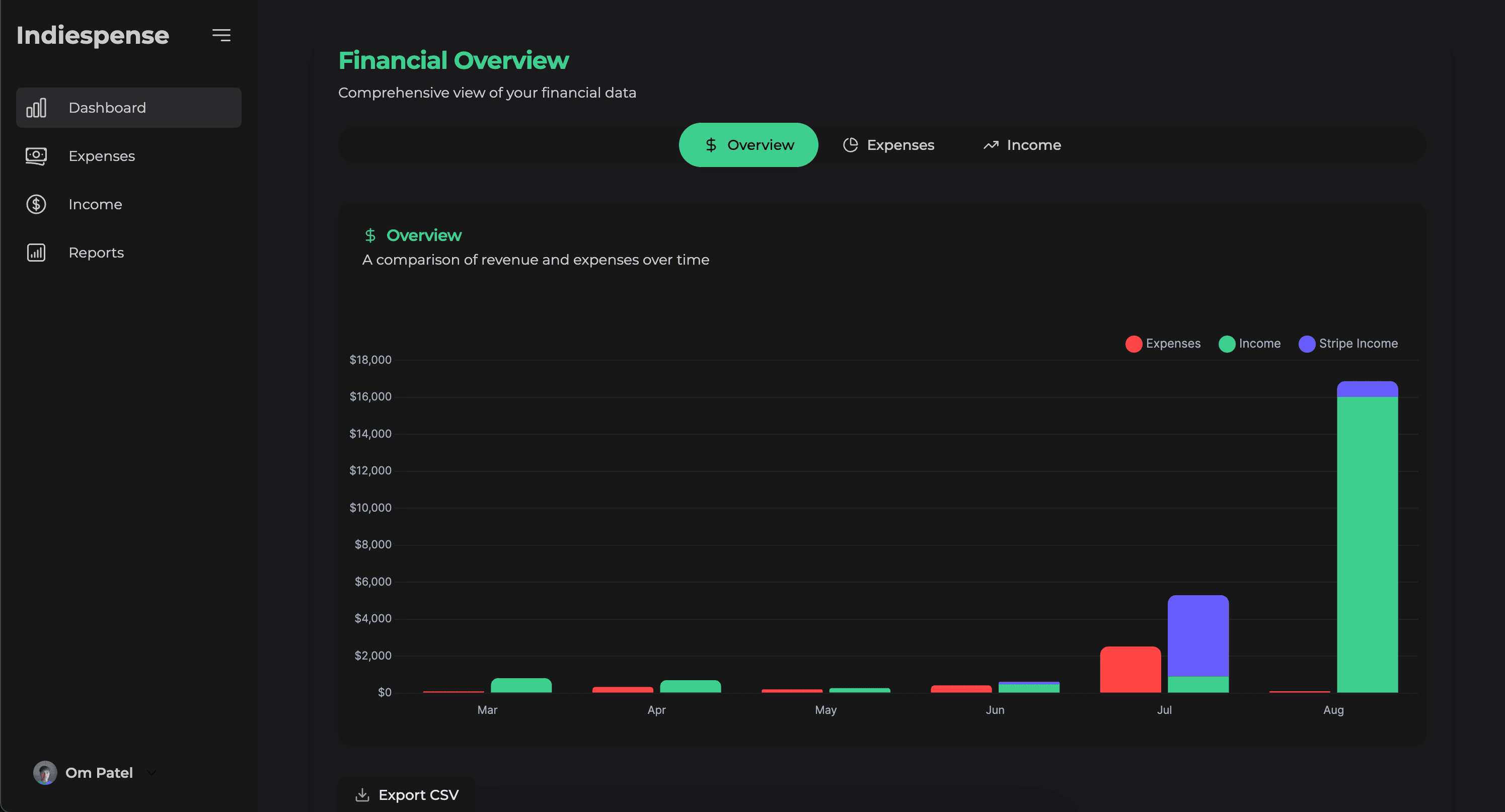
Task: Click the Dashboard bar chart icon
Action: 36,108
